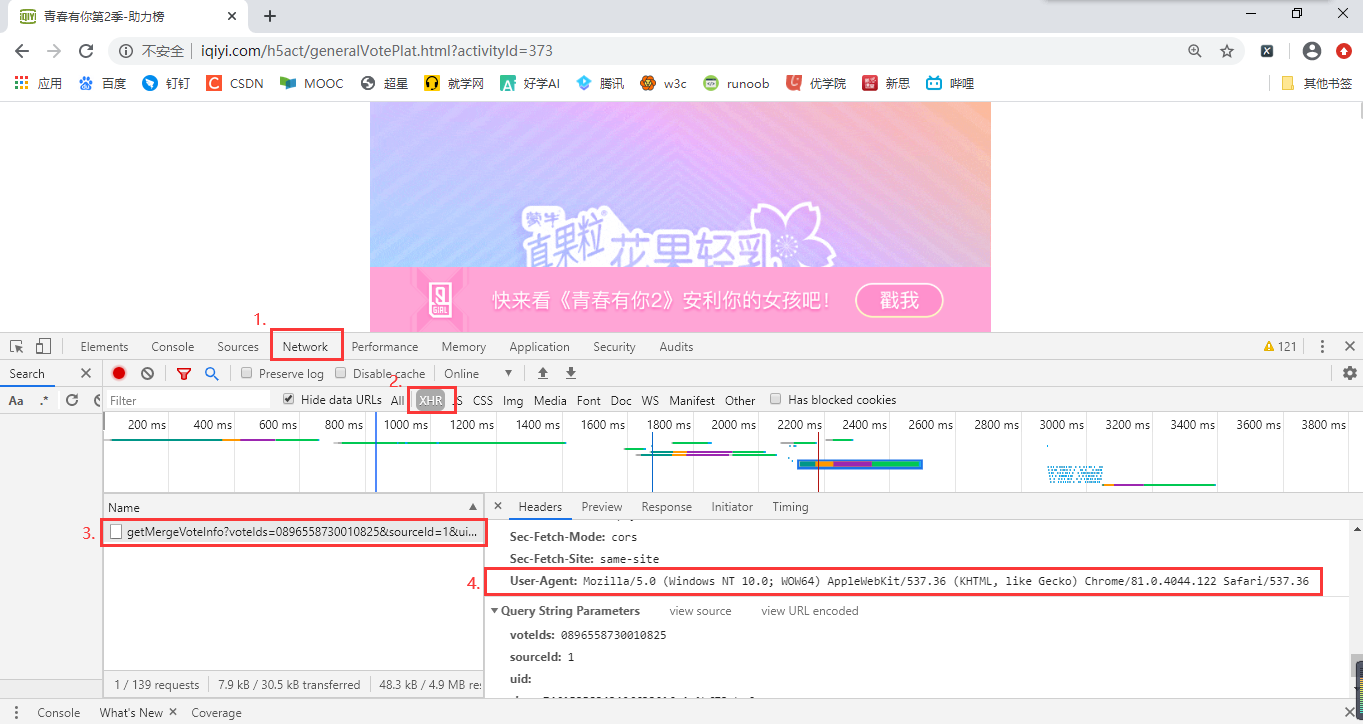Switch to the Sources tab
Image resolution: width=1363 pixels, height=724 pixels.
(x=238, y=347)
